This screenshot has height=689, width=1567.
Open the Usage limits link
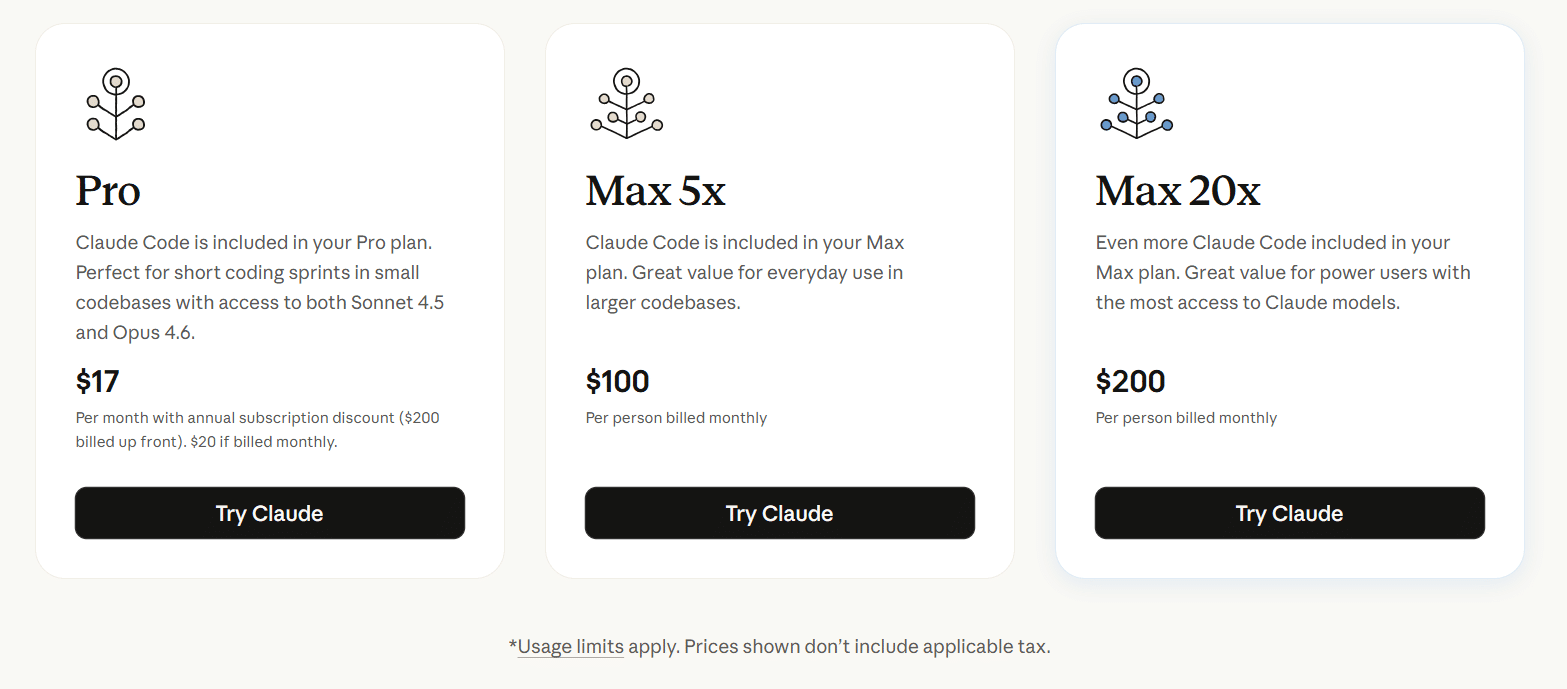coord(570,647)
